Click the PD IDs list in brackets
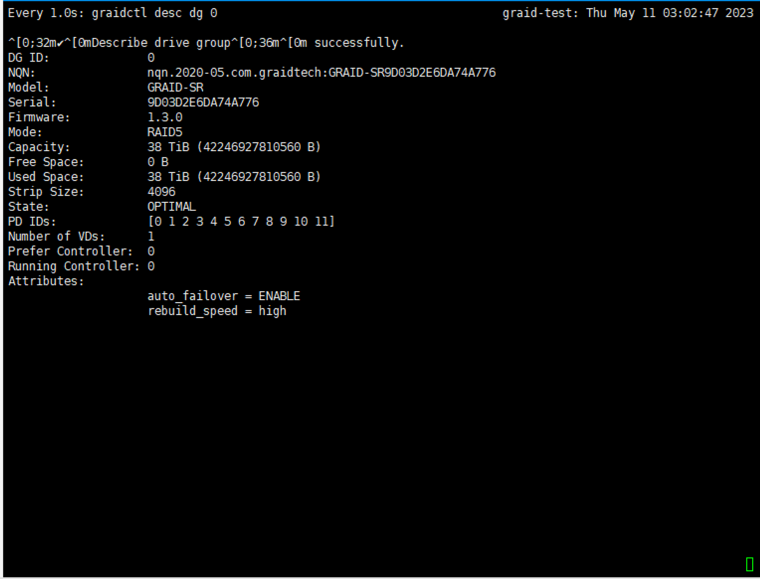The width and height of the screenshot is (760, 579). tap(241, 221)
